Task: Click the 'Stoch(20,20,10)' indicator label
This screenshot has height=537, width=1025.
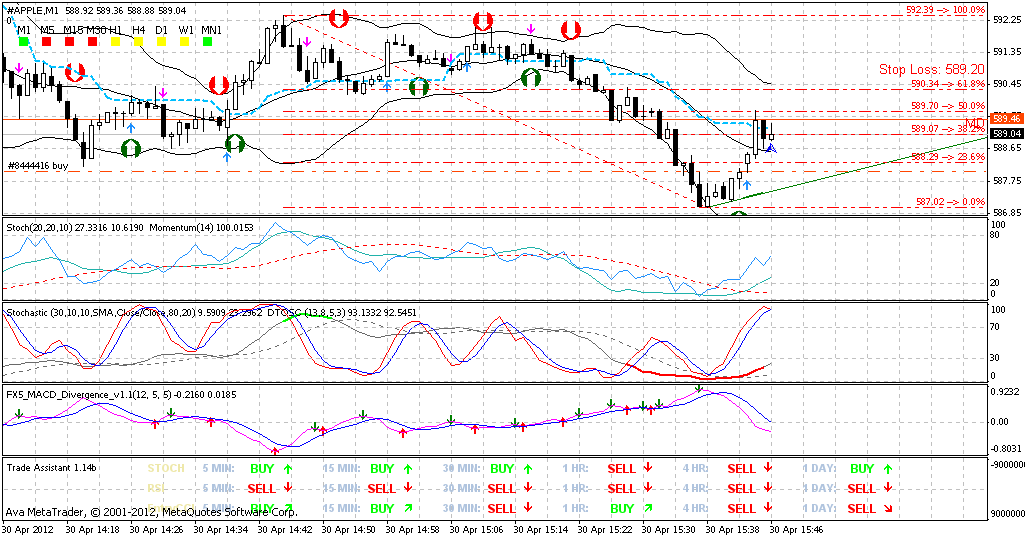Action: coord(37,228)
